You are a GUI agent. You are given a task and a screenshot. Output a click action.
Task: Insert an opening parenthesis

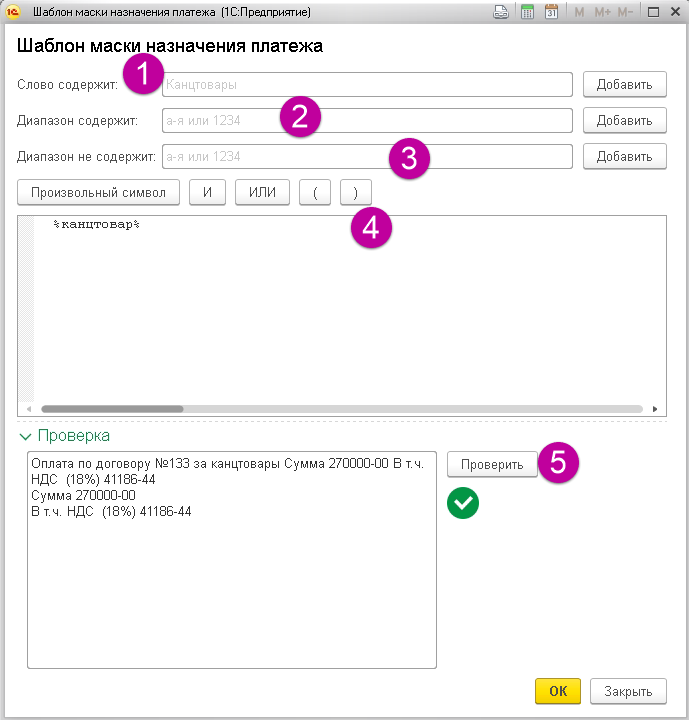315,192
